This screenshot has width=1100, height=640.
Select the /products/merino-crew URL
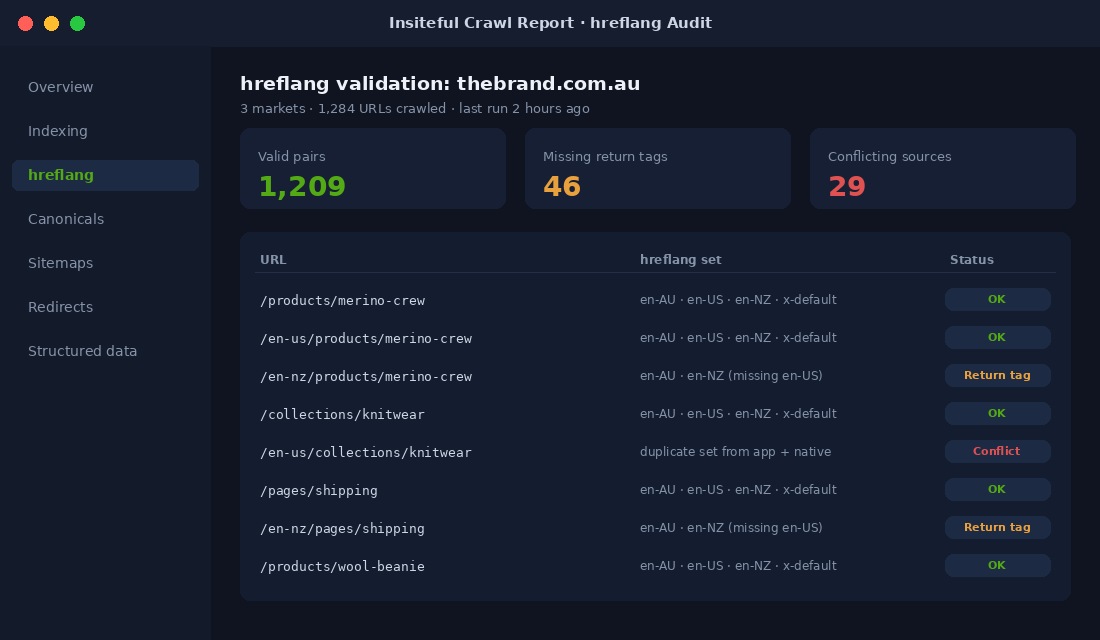(x=342, y=300)
